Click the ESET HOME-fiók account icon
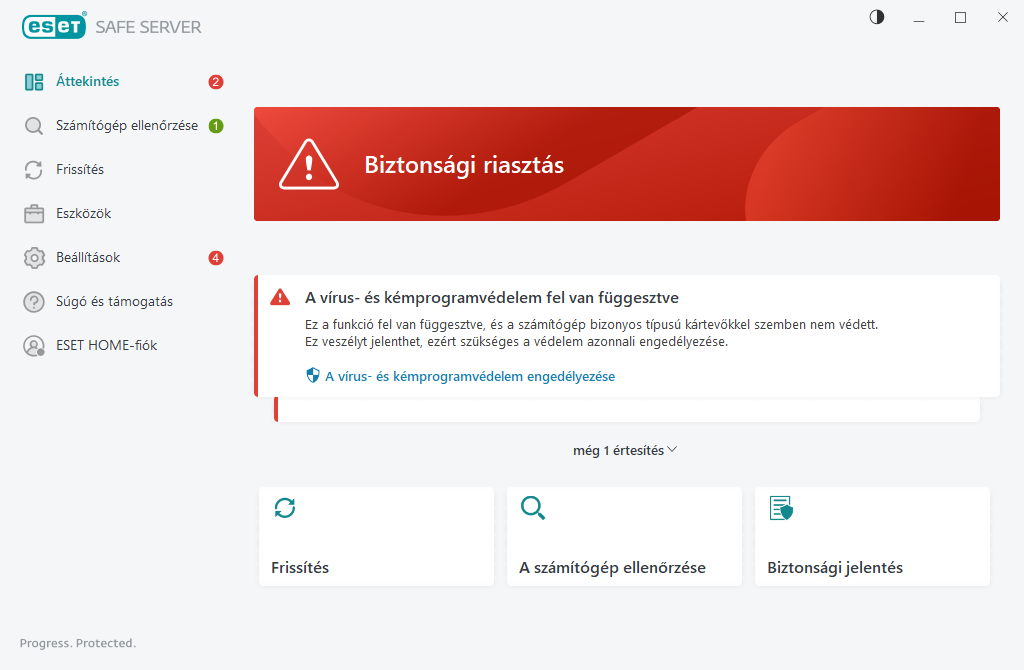1024x670 pixels. point(34,345)
